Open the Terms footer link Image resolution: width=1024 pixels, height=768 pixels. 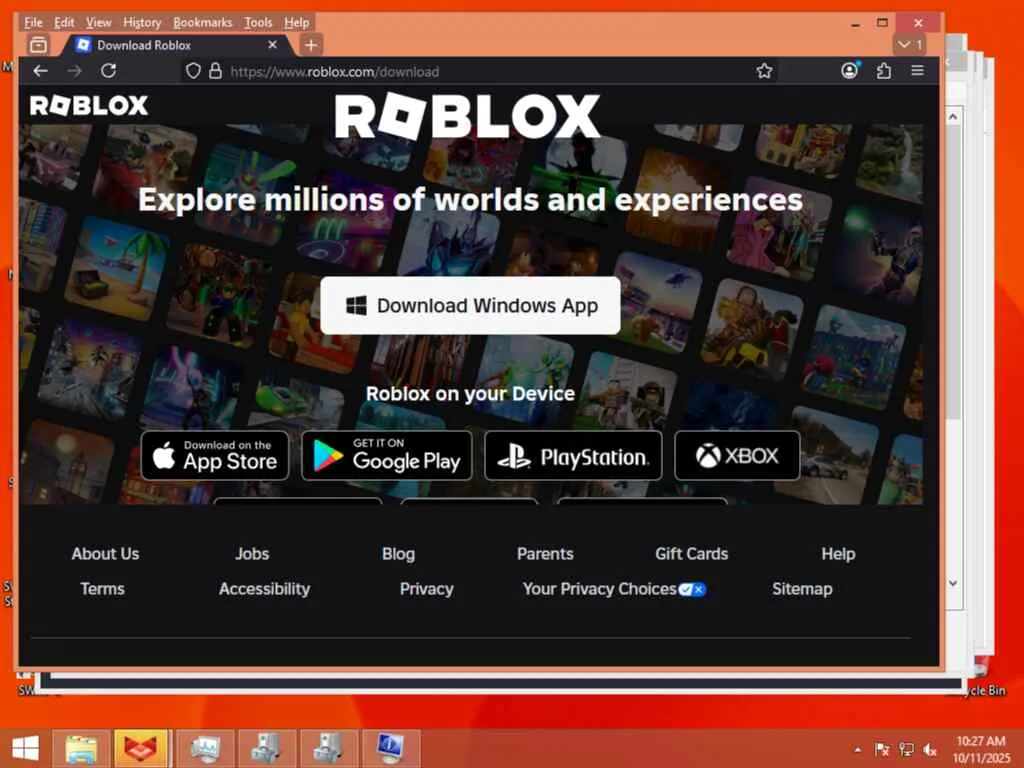point(103,589)
